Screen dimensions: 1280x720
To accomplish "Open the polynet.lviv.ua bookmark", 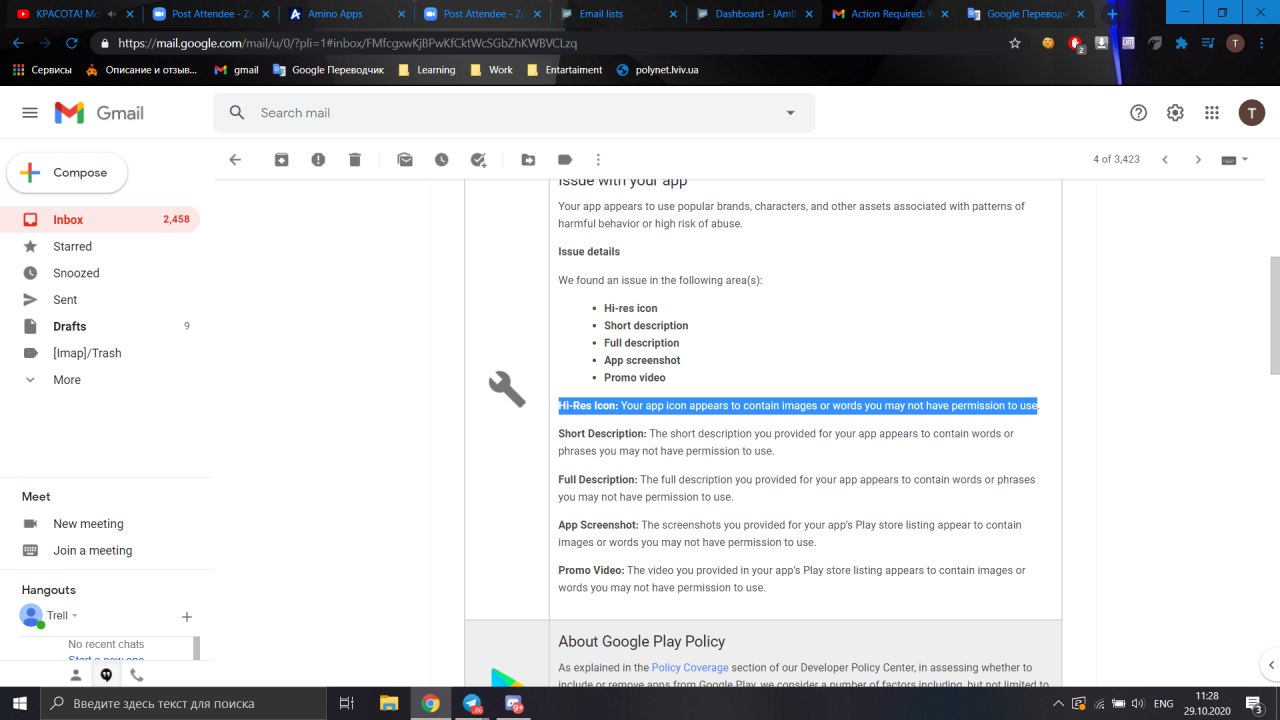I will click(657, 70).
